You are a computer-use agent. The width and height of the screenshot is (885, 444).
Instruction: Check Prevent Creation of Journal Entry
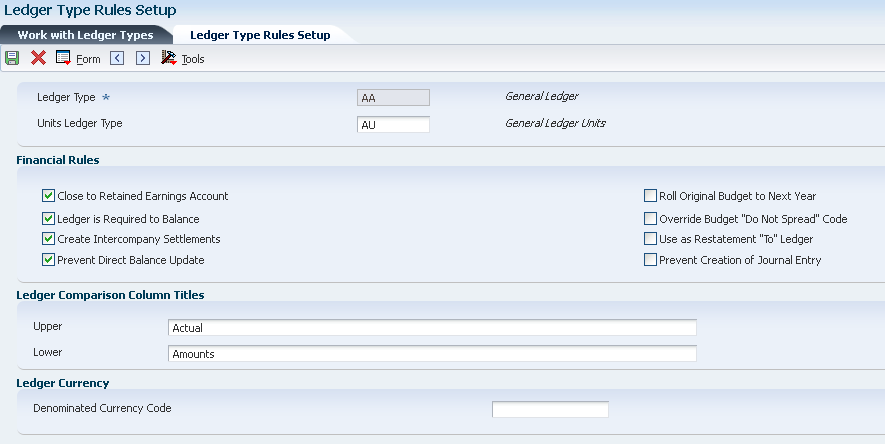click(650, 260)
